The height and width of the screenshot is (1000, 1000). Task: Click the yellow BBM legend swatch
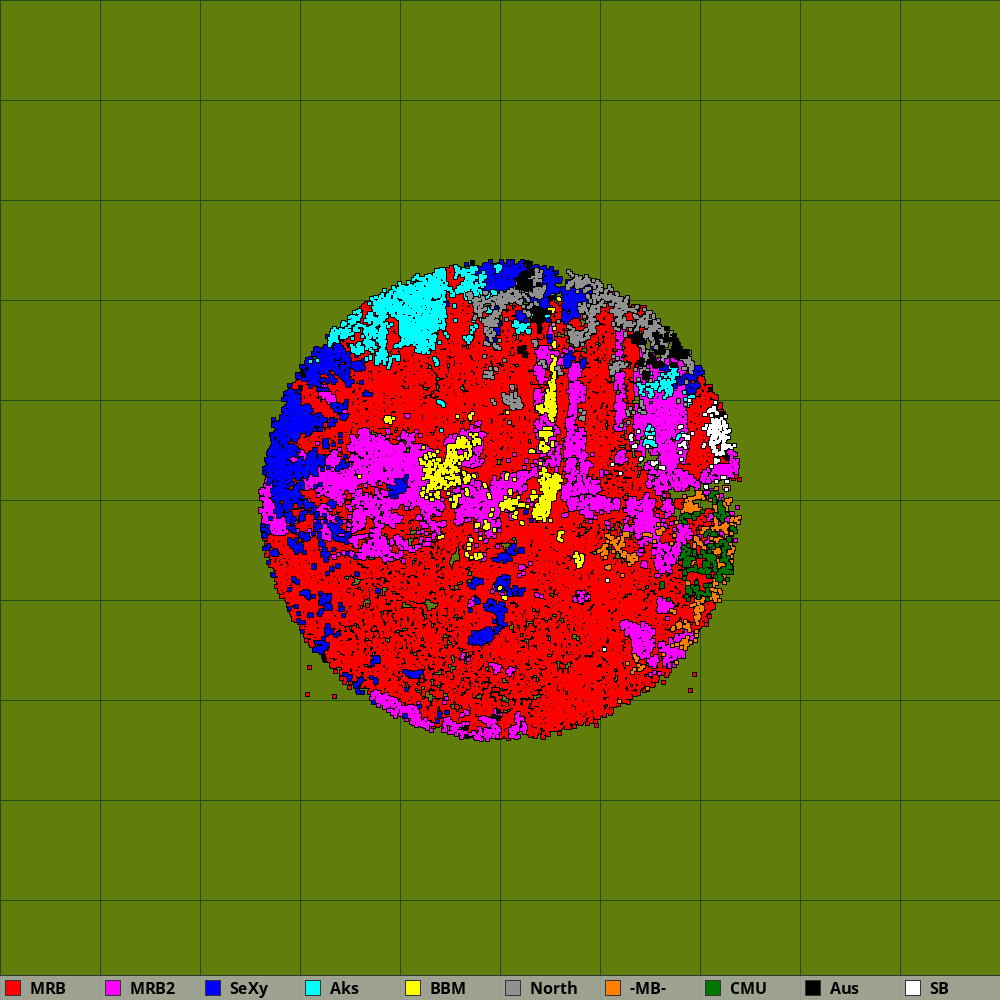pos(413,988)
